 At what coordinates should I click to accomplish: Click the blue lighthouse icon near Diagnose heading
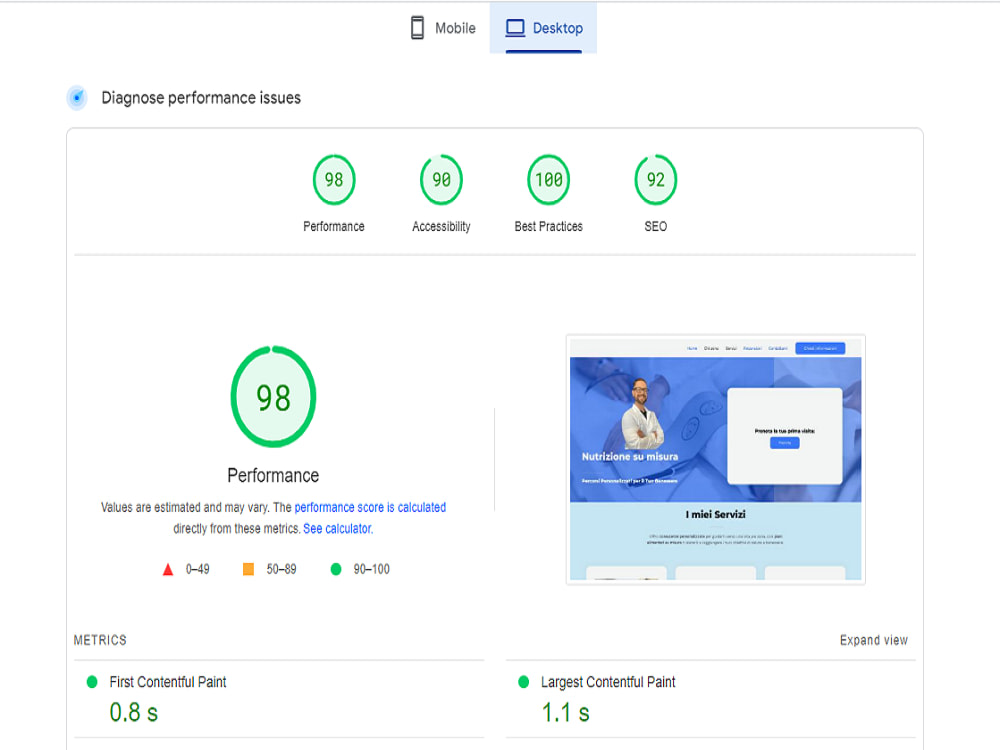coord(77,97)
